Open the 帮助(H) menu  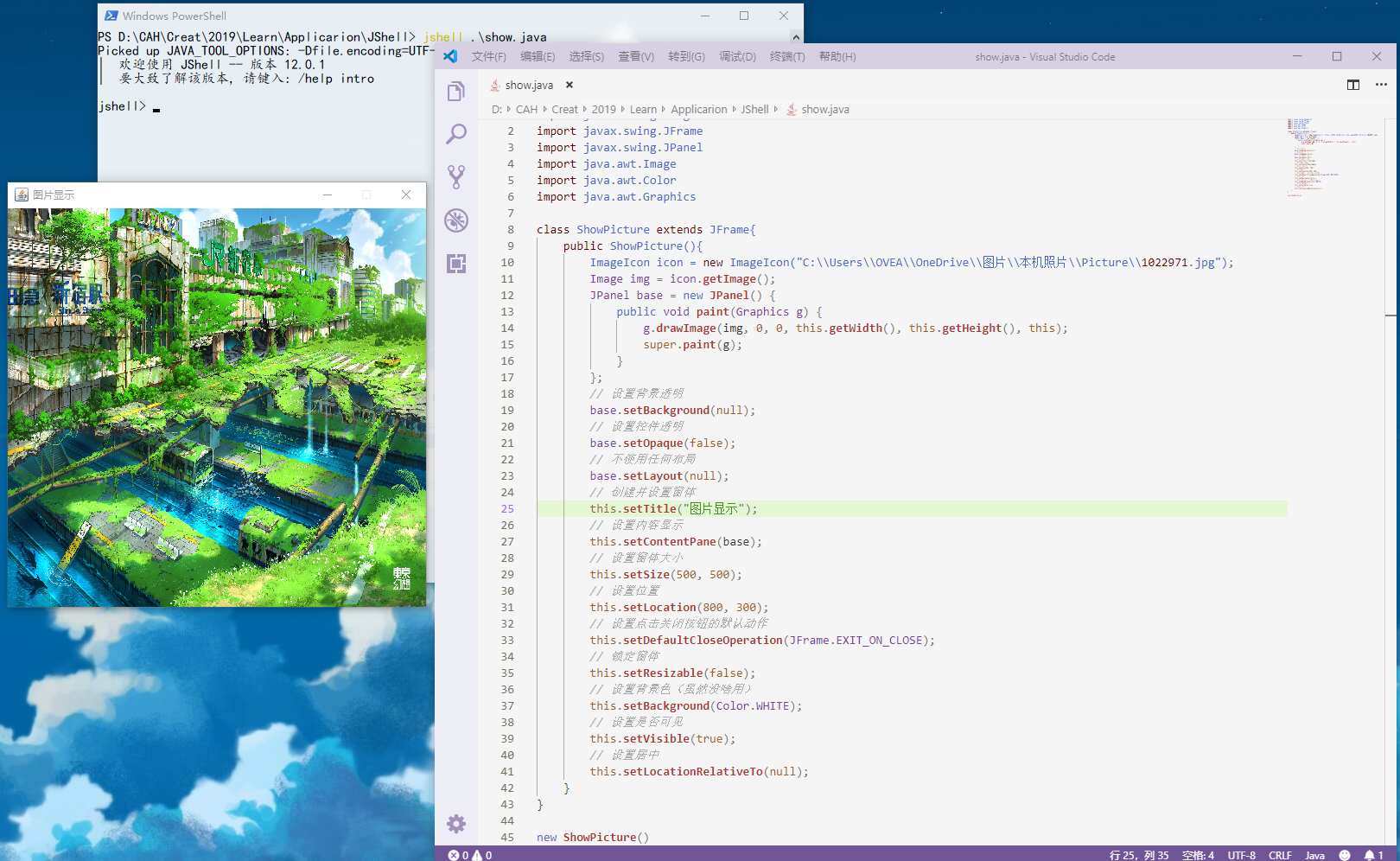pyautogui.click(x=837, y=56)
